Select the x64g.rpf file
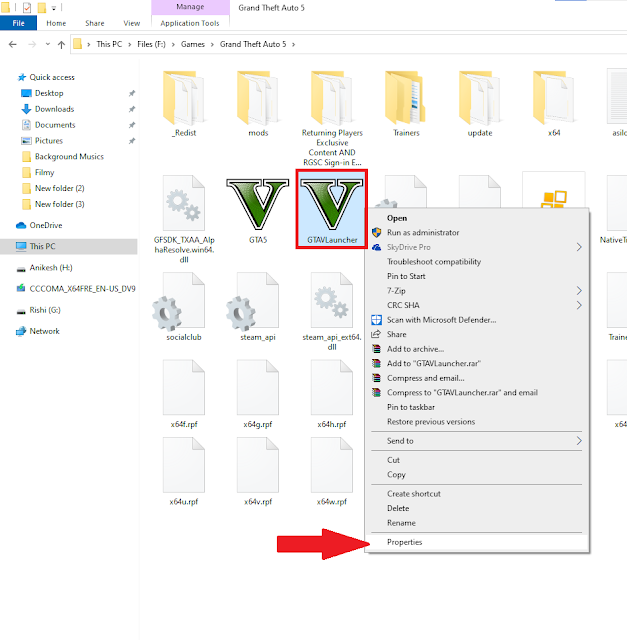 [x=258, y=387]
